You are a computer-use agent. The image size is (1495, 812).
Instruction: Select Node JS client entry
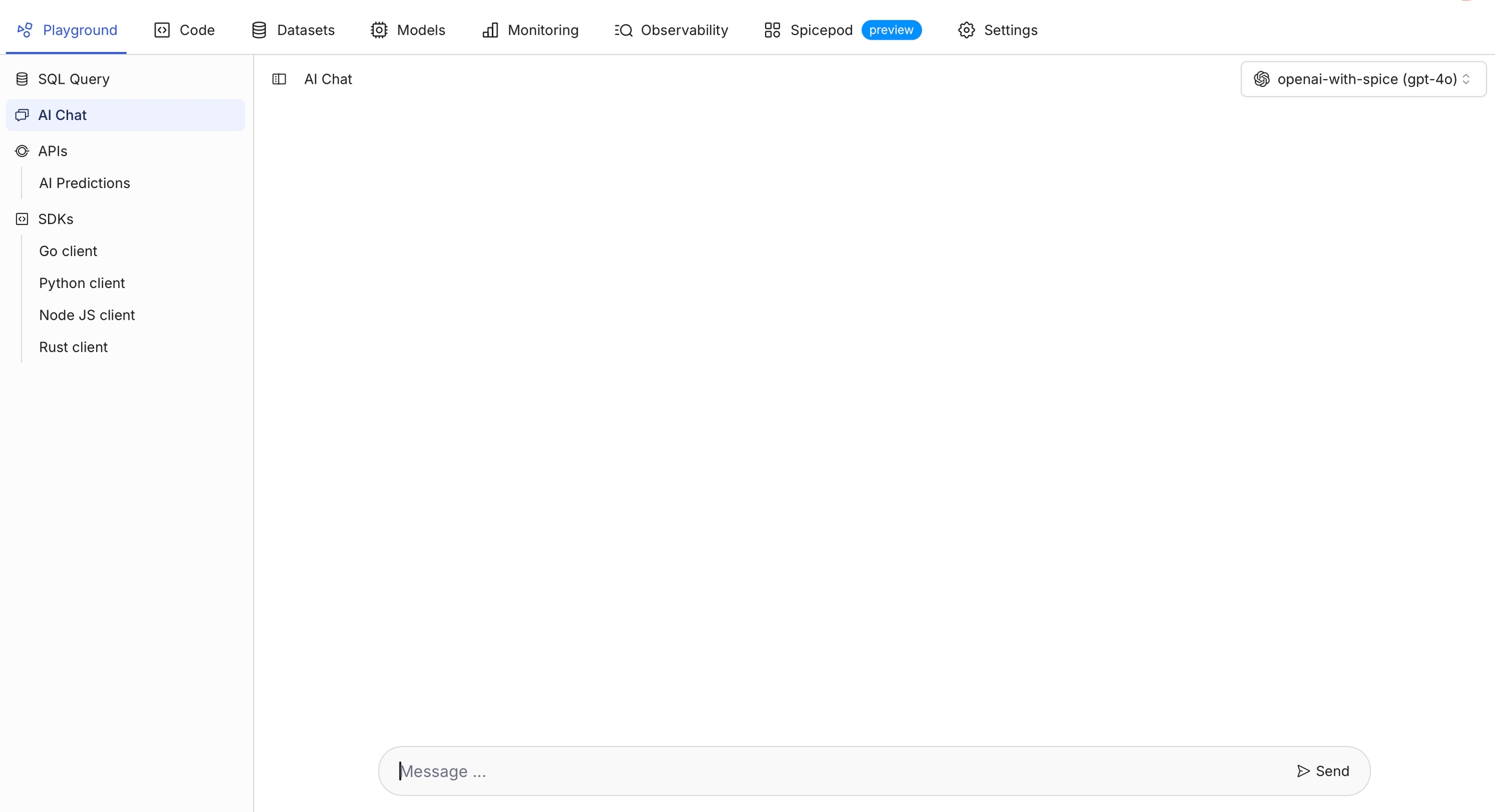(87, 315)
